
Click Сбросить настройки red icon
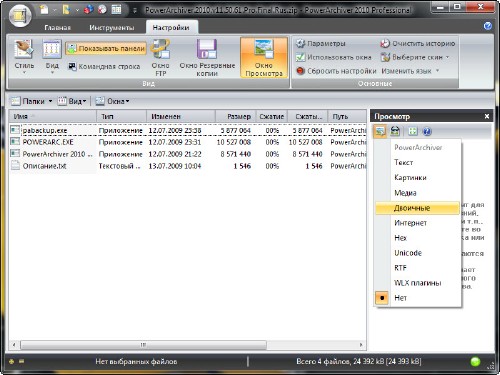[301, 71]
